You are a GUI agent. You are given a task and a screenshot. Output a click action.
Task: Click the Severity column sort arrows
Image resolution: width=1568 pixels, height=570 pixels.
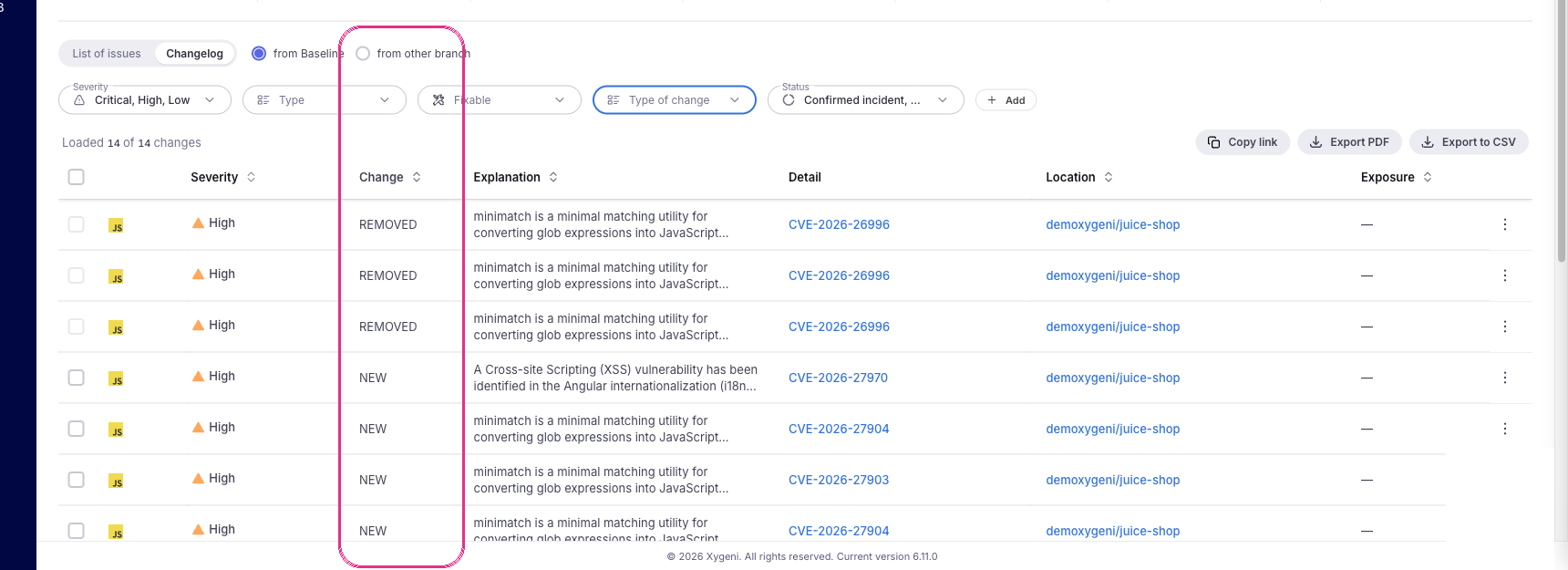click(x=251, y=177)
